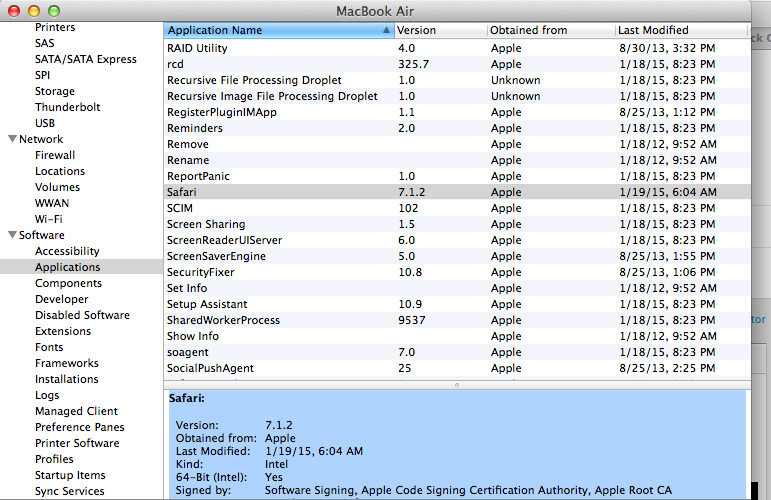Select Frameworks under Software
771x500 pixels.
pyautogui.click(x=66, y=363)
